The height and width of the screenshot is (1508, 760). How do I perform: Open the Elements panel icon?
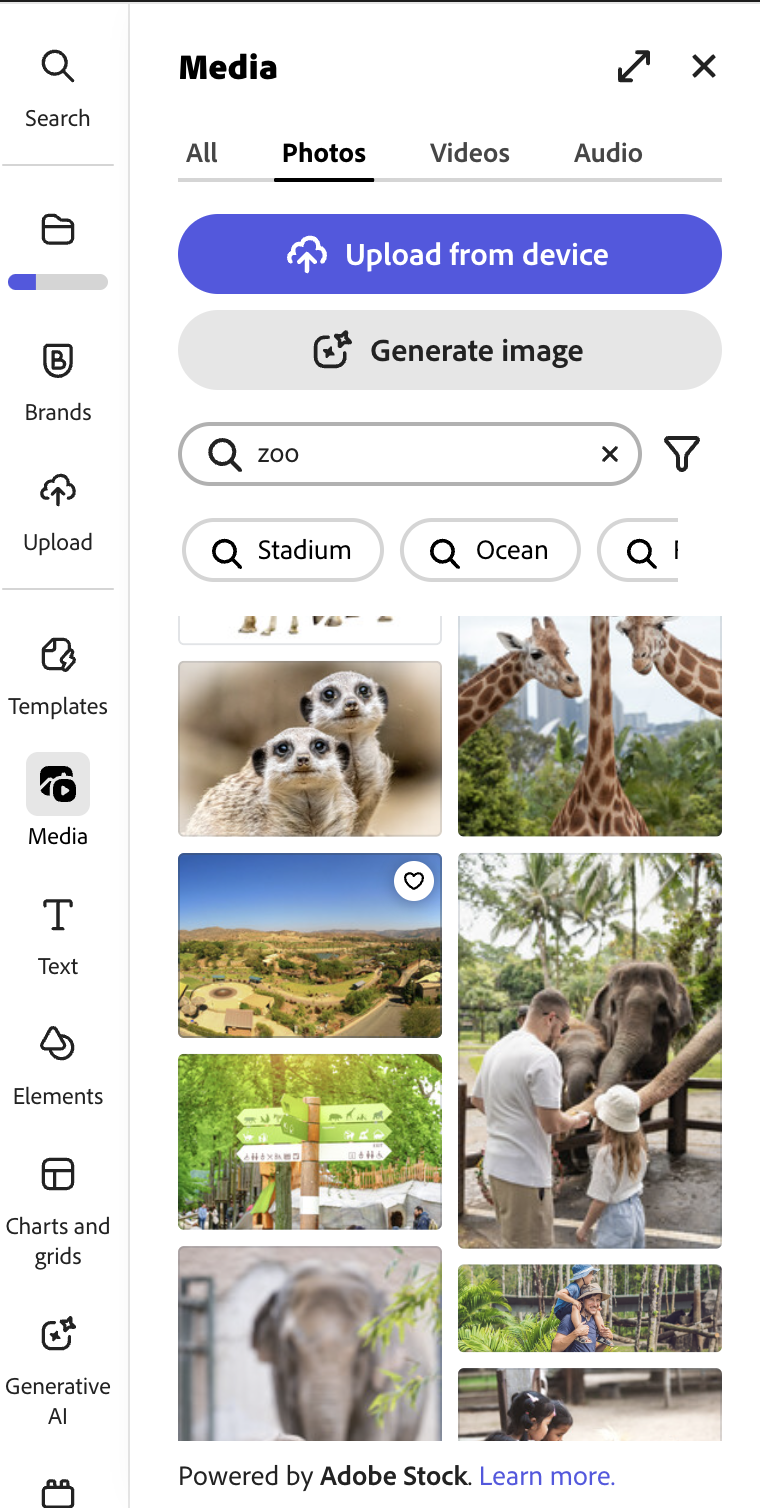[x=58, y=1066]
